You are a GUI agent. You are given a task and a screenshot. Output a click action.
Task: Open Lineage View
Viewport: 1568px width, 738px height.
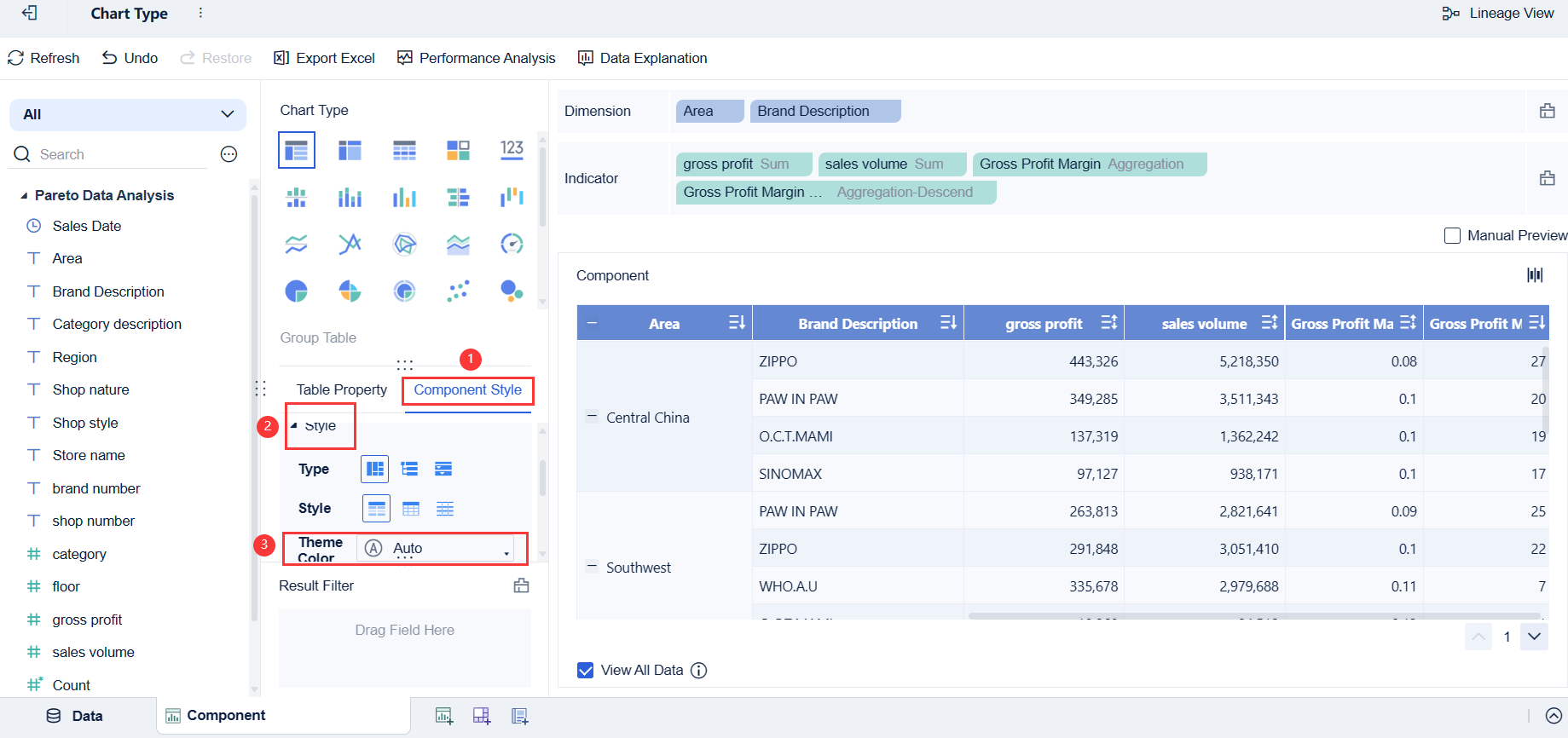click(1498, 14)
